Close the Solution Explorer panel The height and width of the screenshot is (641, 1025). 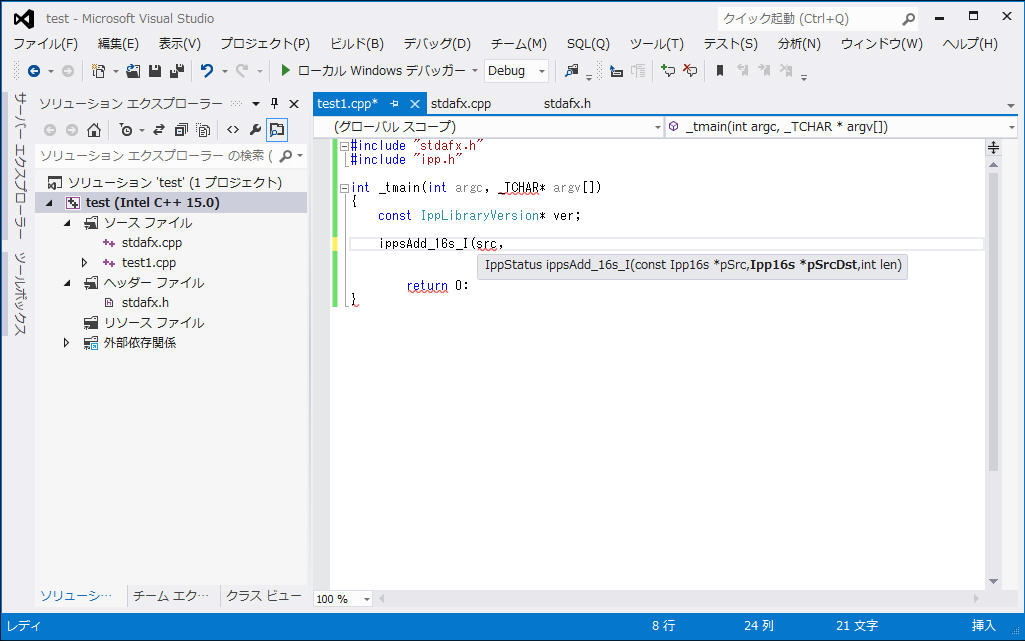tap(294, 103)
